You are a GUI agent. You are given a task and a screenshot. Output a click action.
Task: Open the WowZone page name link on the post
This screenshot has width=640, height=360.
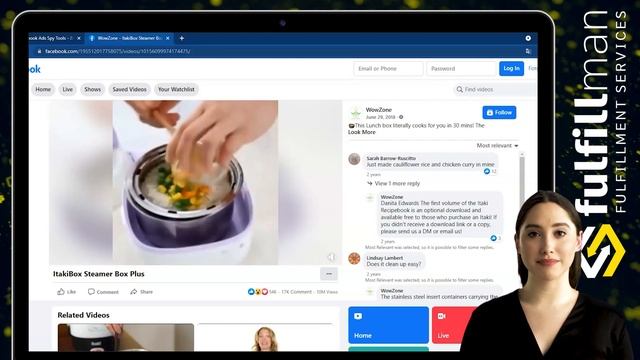379,110
